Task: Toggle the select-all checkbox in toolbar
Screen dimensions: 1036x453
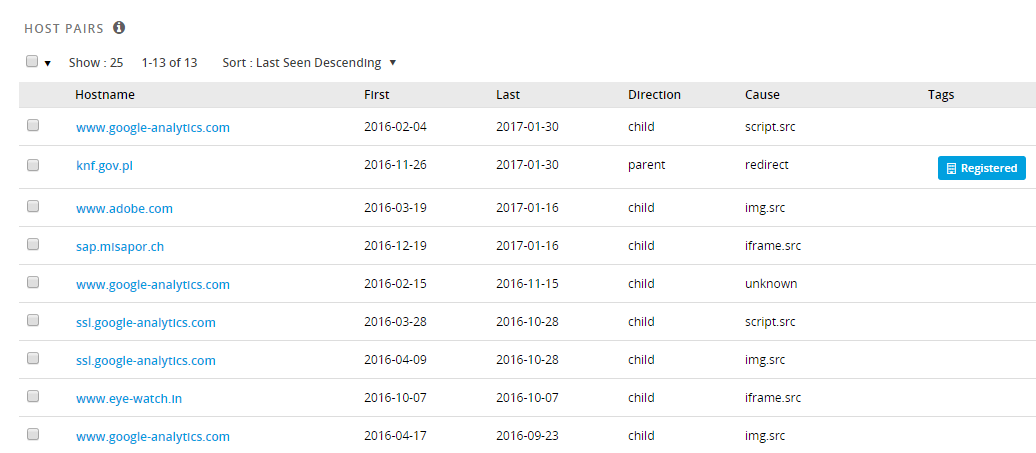Action: click(32, 61)
